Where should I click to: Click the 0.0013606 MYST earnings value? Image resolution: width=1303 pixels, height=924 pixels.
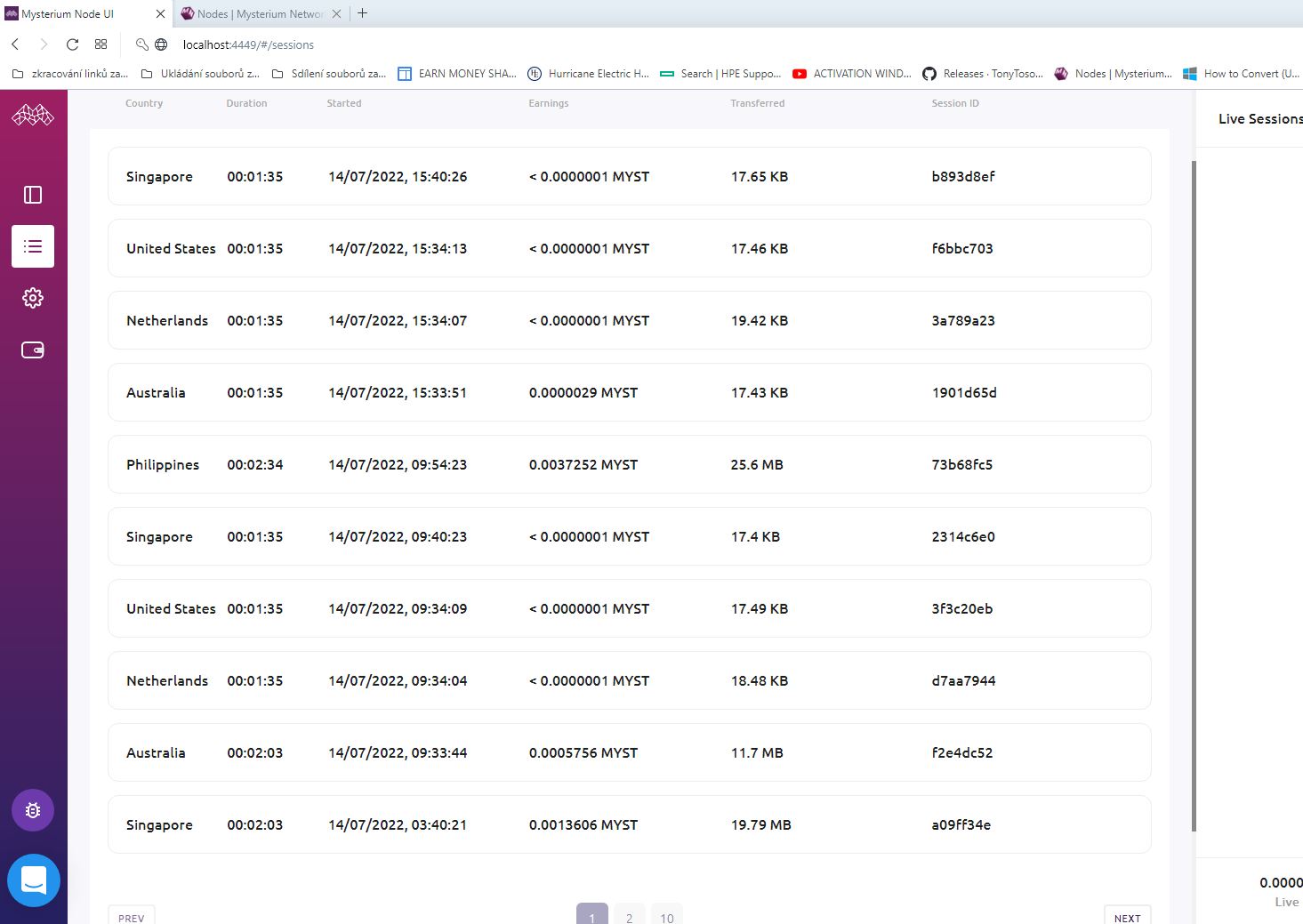coord(583,824)
